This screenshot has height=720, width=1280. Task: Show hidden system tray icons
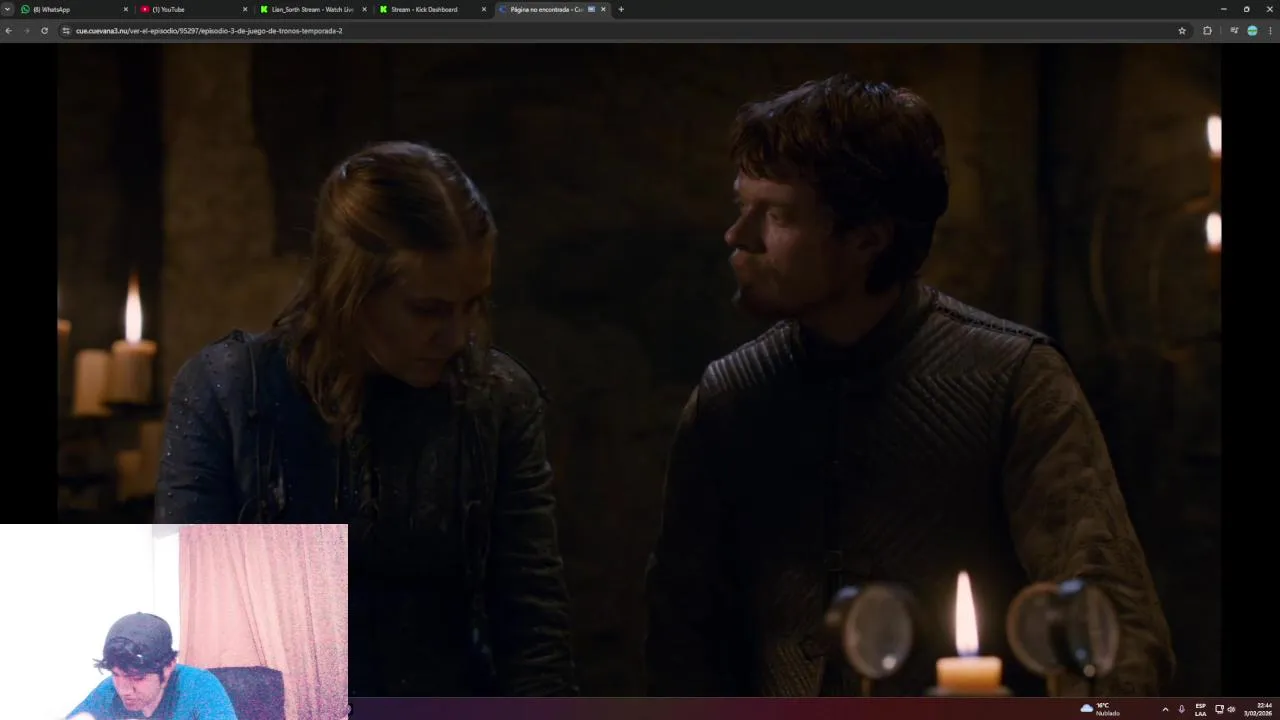[1165, 709]
